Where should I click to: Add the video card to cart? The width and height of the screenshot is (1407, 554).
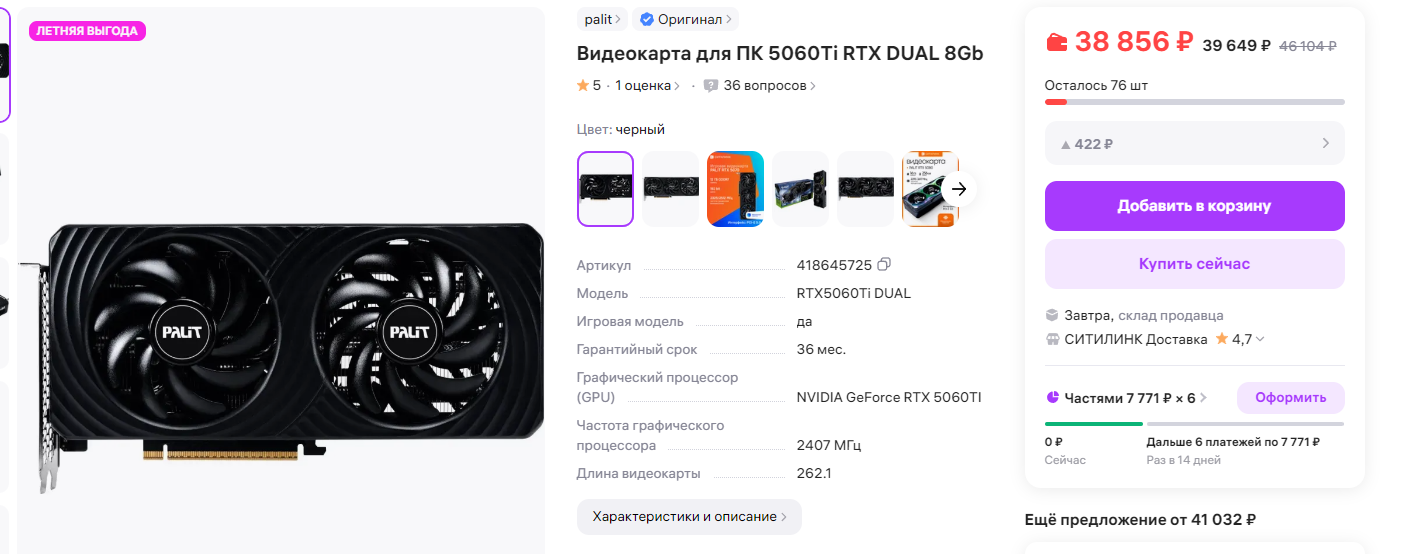pyautogui.click(x=1194, y=206)
